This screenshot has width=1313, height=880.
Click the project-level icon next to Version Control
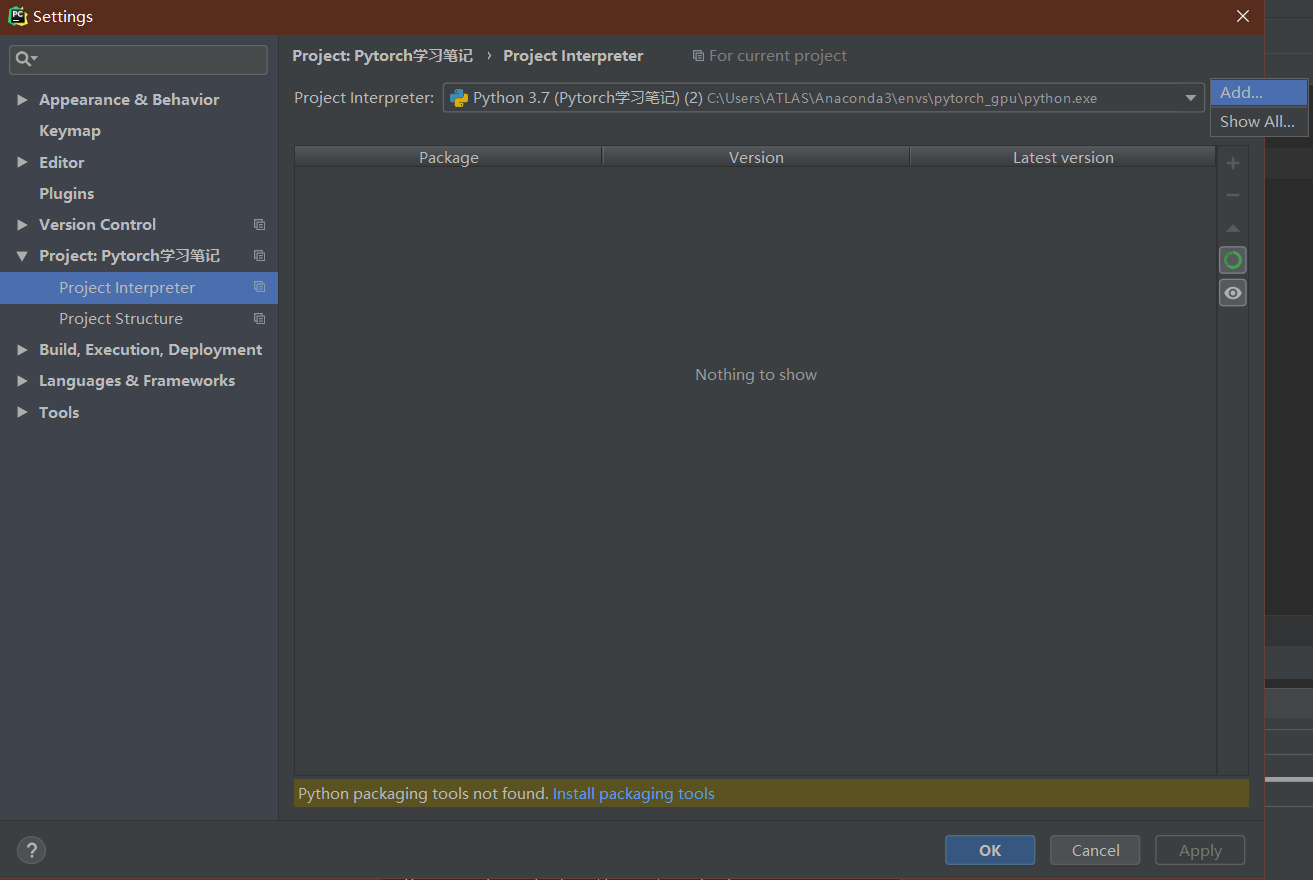click(x=259, y=225)
